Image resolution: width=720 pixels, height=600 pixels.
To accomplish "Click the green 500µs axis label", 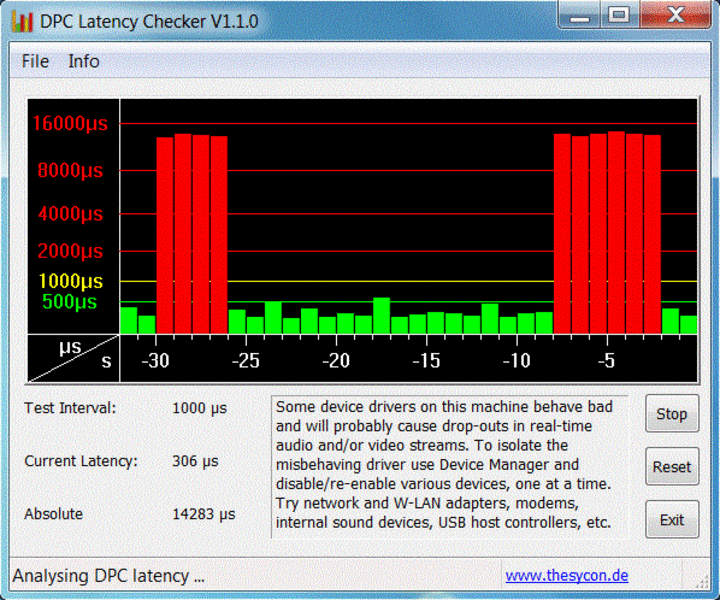I will [69, 302].
